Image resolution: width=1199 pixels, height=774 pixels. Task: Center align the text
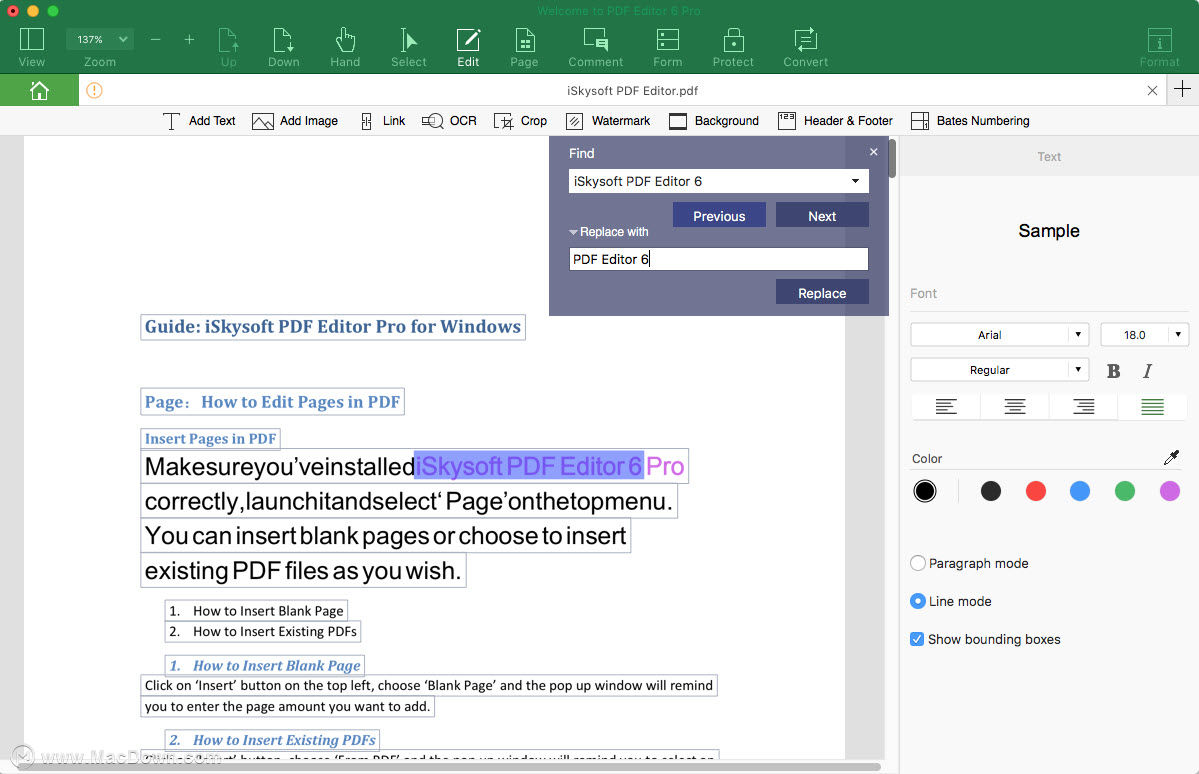click(x=1015, y=406)
